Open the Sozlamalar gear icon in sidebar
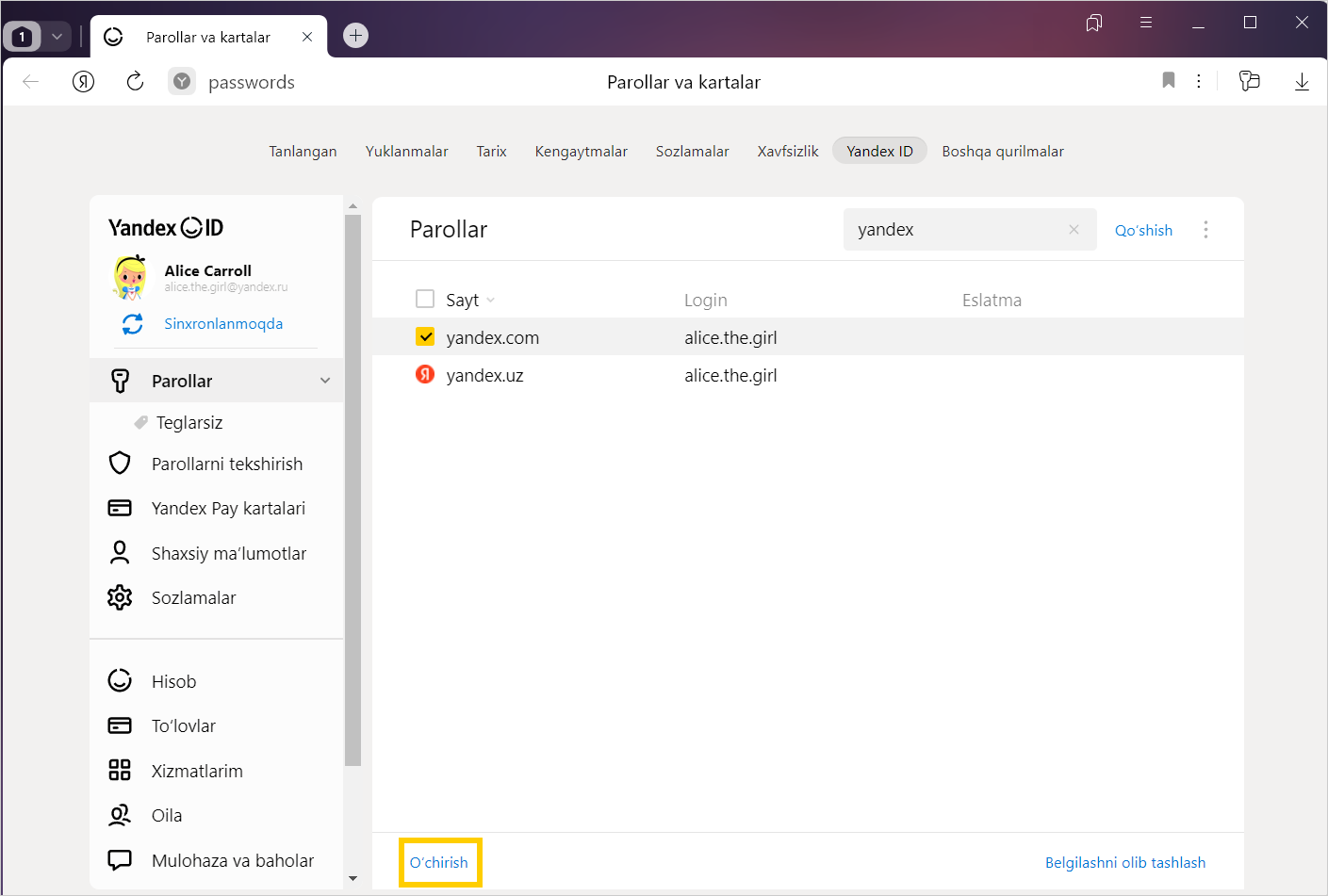The image size is (1328, 896). tap(120, 597)
